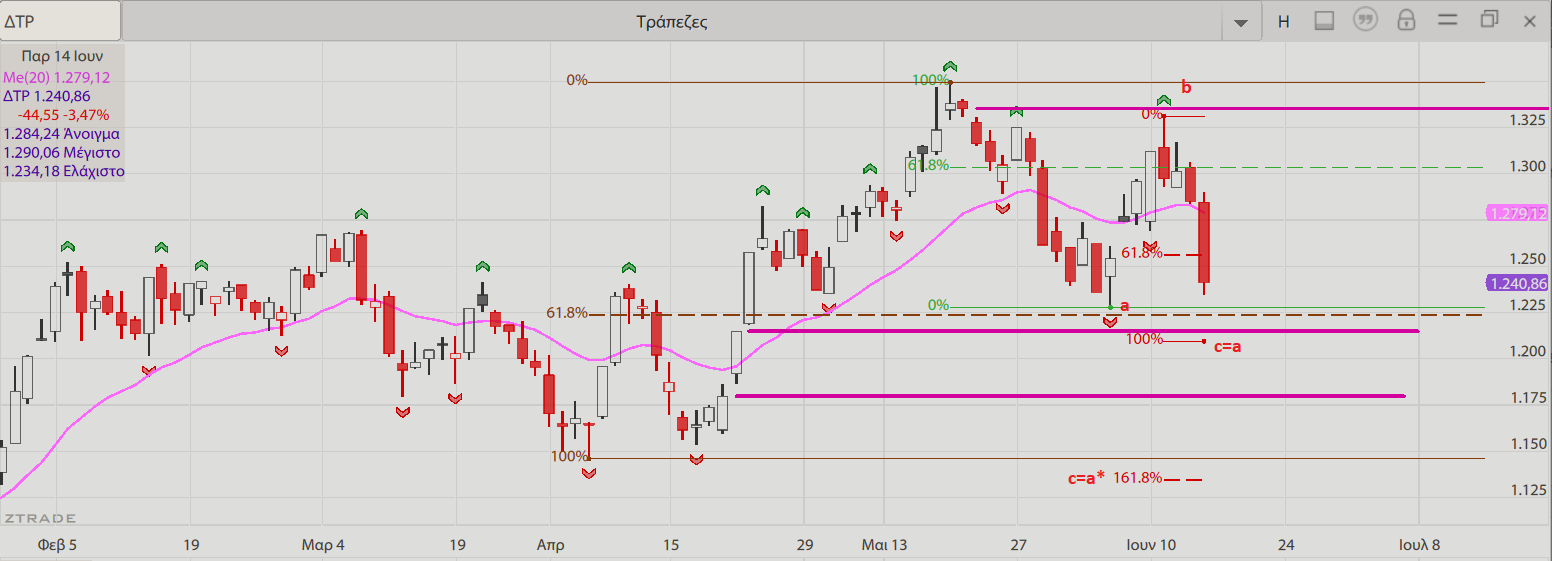The width and height of the screenshot is (1552, 561).
Task: Select the Με(20) 1.279,12 moving average legend
Action: tap(57, 77)
